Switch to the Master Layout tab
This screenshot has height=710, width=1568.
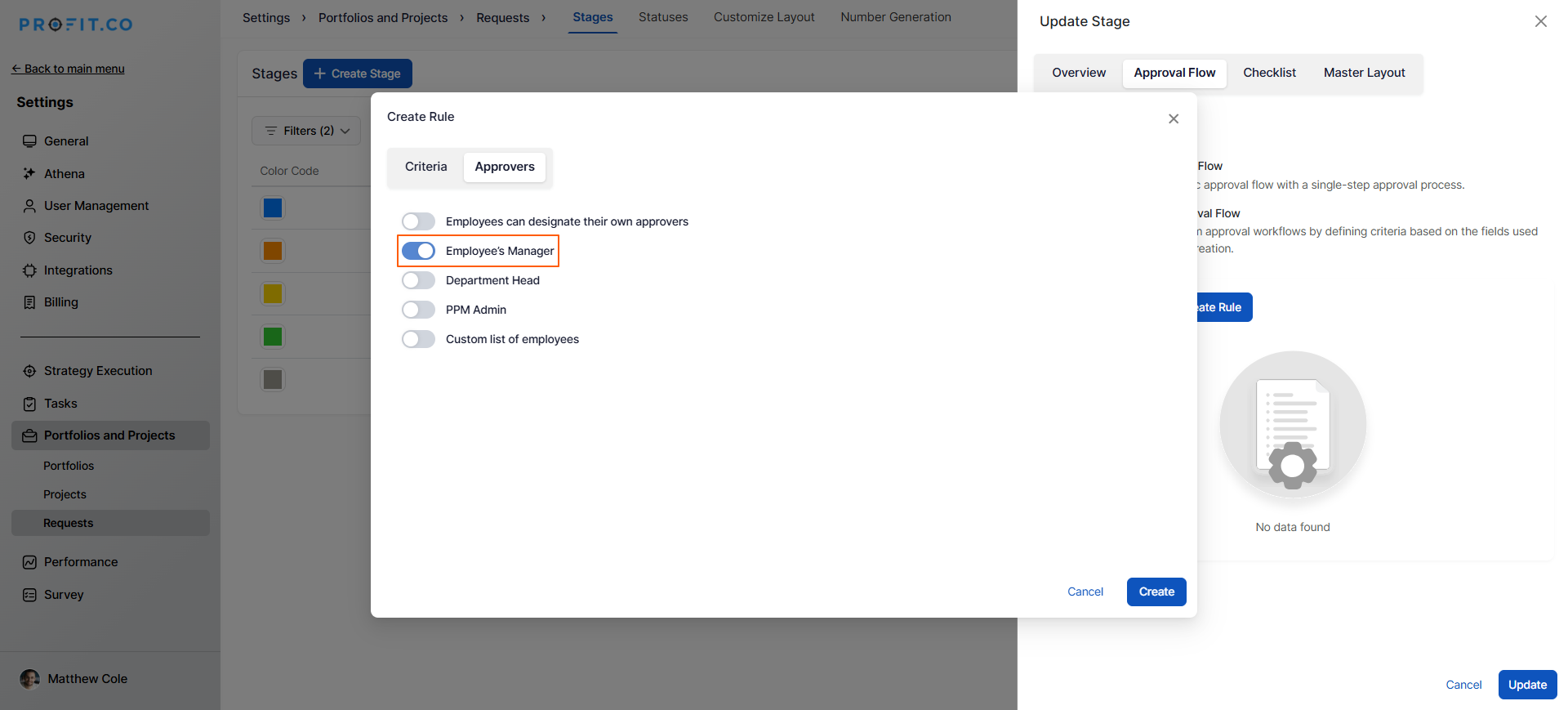pyautogui.click(x=1365, y=73)
